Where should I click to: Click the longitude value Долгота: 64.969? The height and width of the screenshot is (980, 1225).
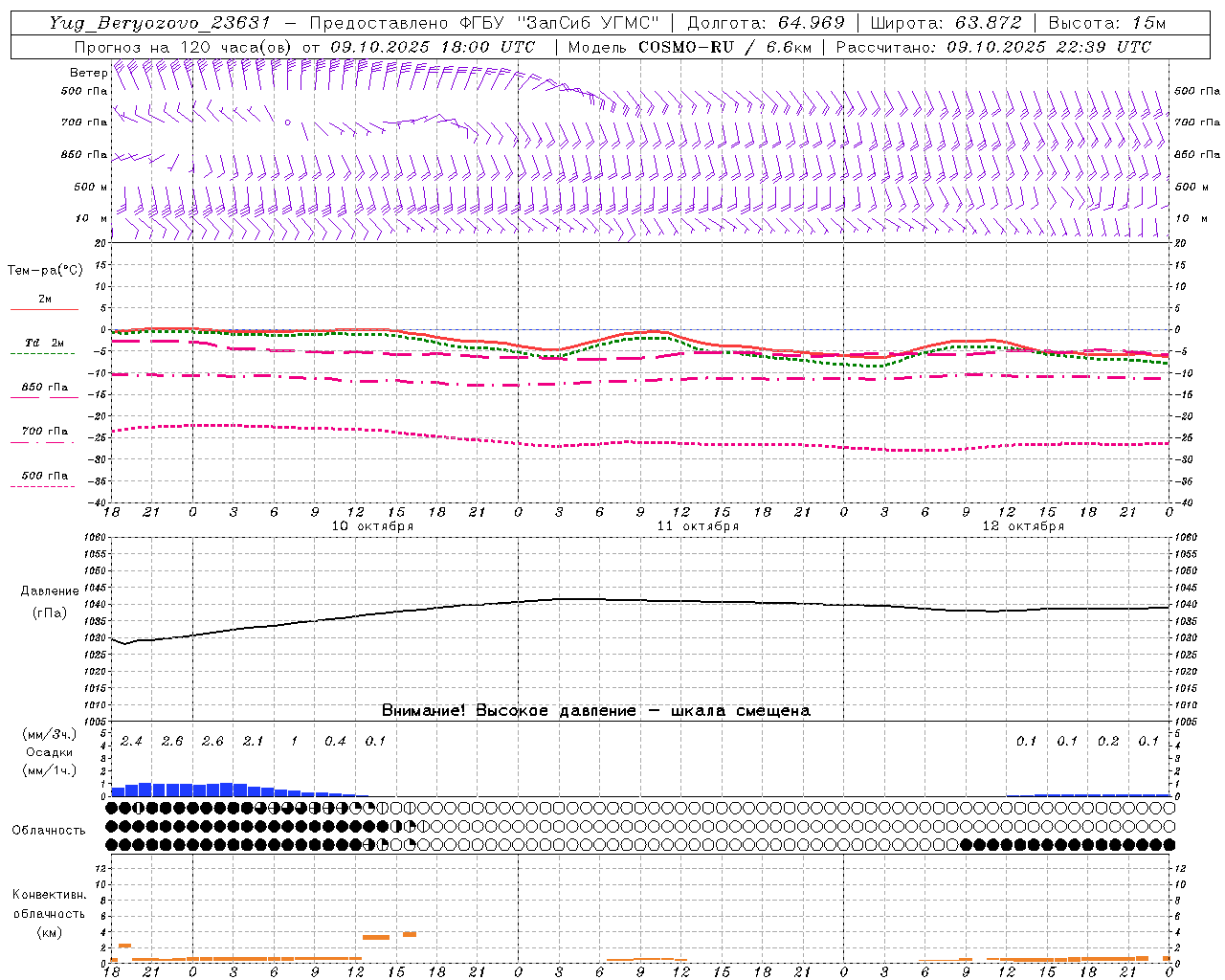point(766,23)
